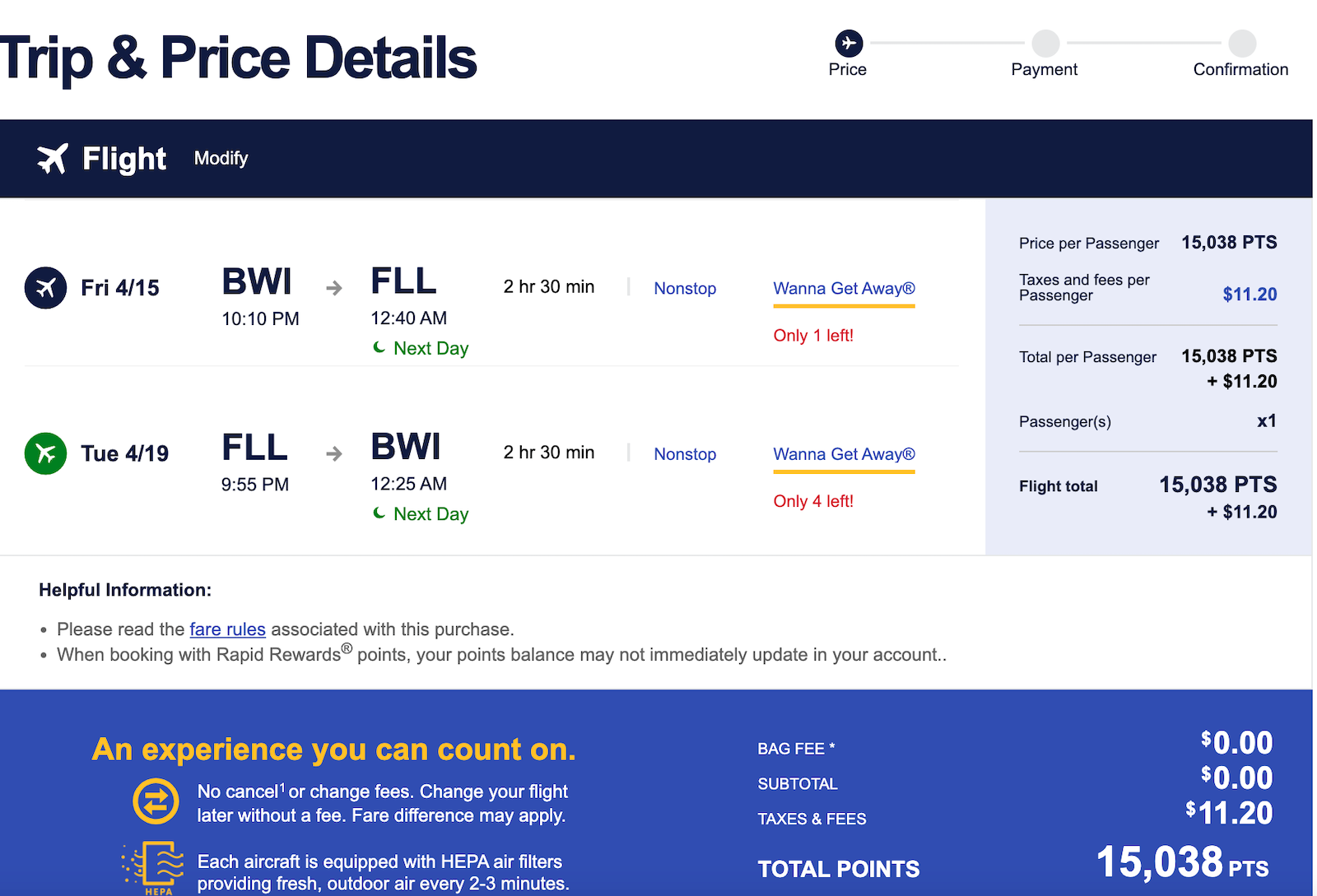Image resolution: width=1317 pixels, height=896 pixels.
Task: Click the green returning flight airplane icon
Action: (45, 453)
